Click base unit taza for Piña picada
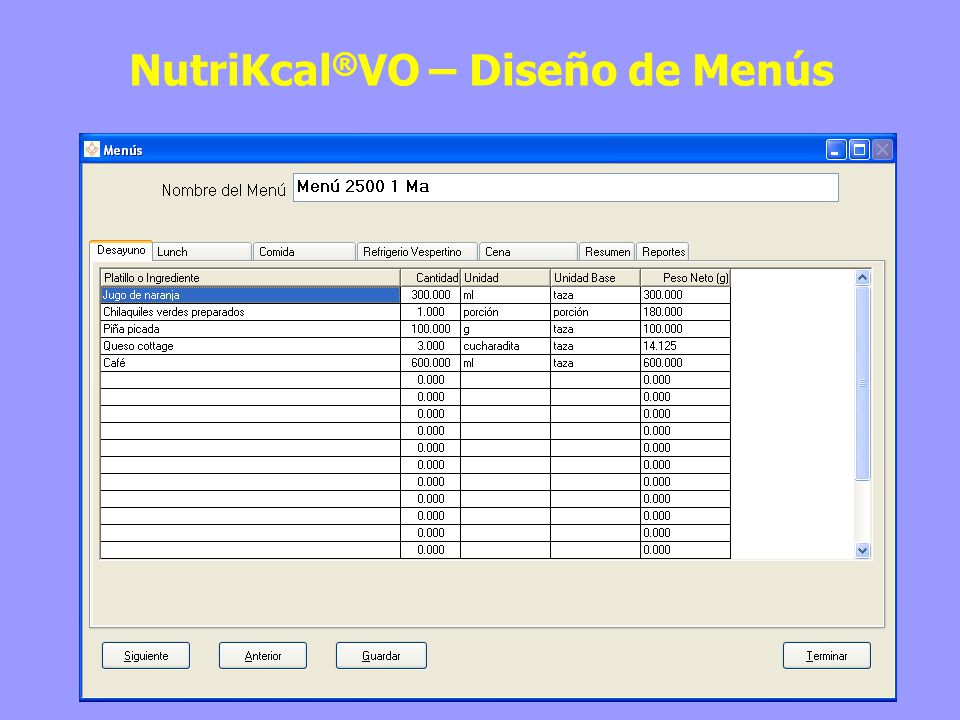The width and height of the screenshot is (960, 720). click(595, 329)
